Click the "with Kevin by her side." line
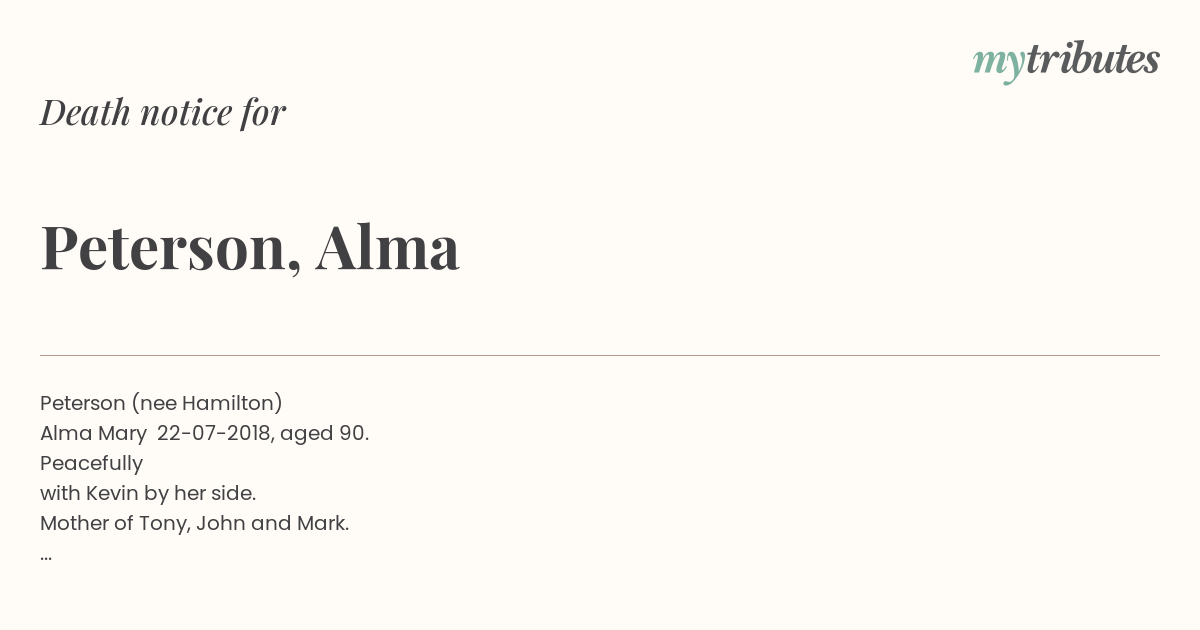 pos(148,494)
